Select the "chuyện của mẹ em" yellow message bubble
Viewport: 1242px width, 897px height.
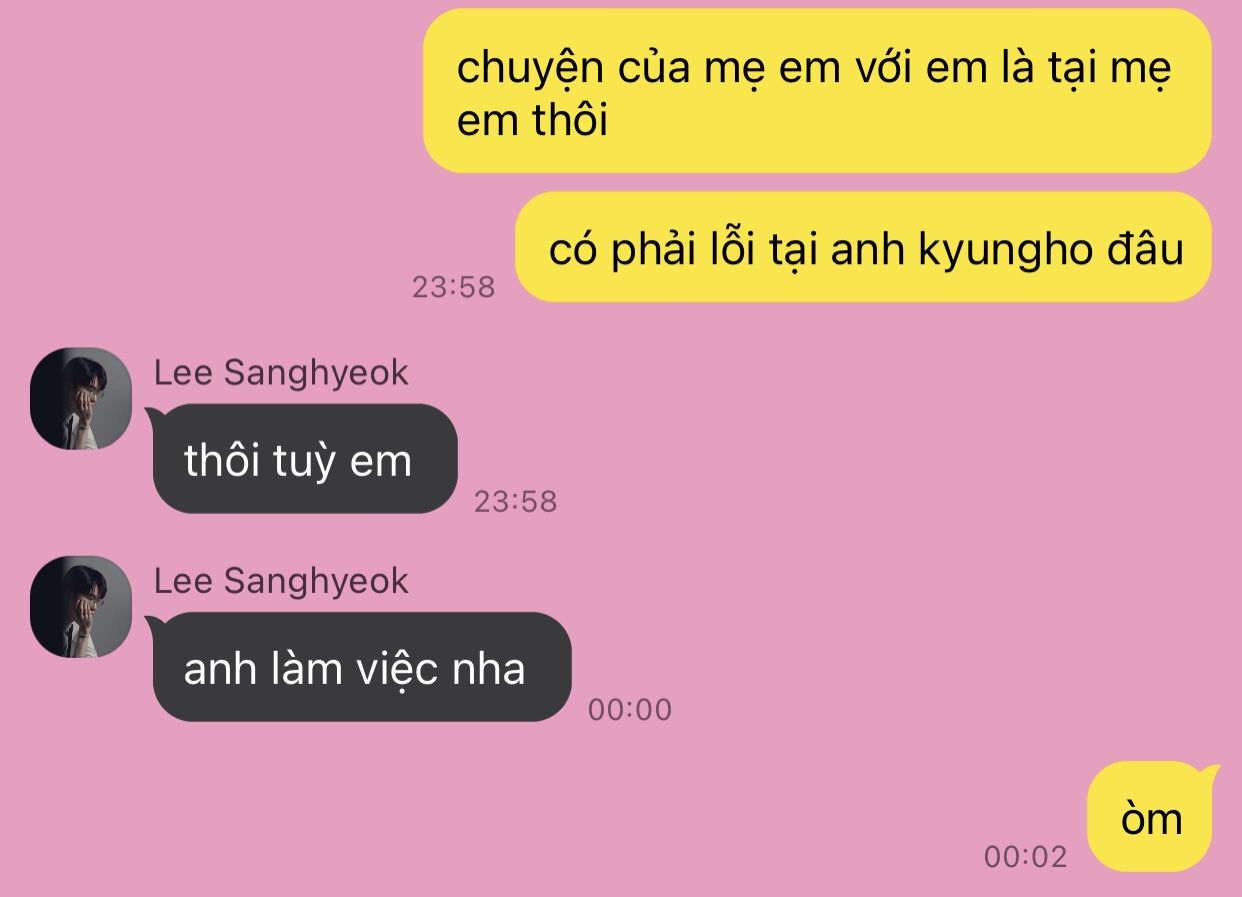(x=817, y=91)
